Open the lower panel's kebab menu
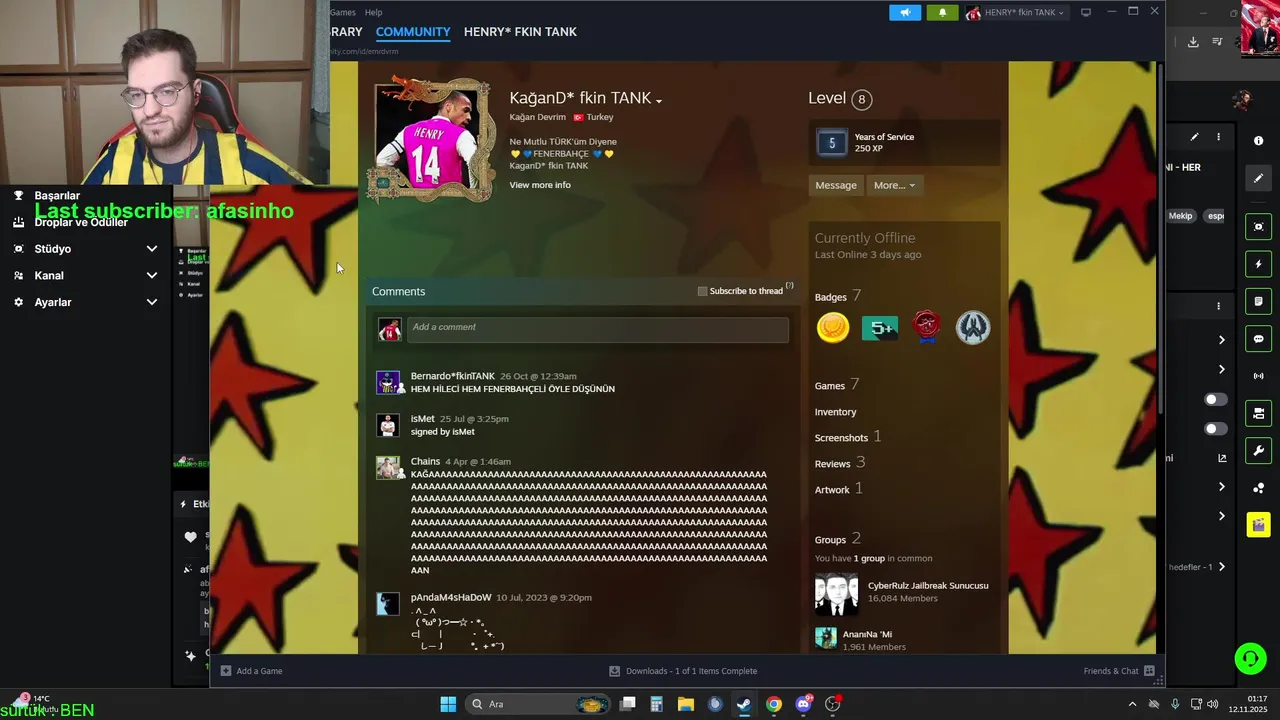Image resolution: width=1280 pixels, height=720 pixels. pyautogui.click(x=1218, y=306)
